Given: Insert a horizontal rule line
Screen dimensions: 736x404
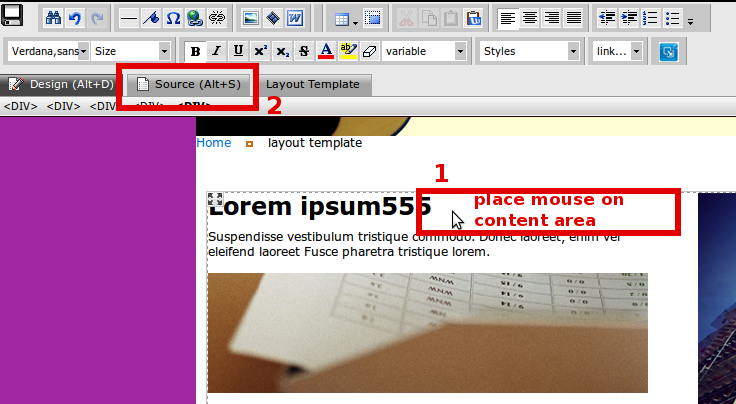Looking at the screenshot, I should tap(129, 18).
